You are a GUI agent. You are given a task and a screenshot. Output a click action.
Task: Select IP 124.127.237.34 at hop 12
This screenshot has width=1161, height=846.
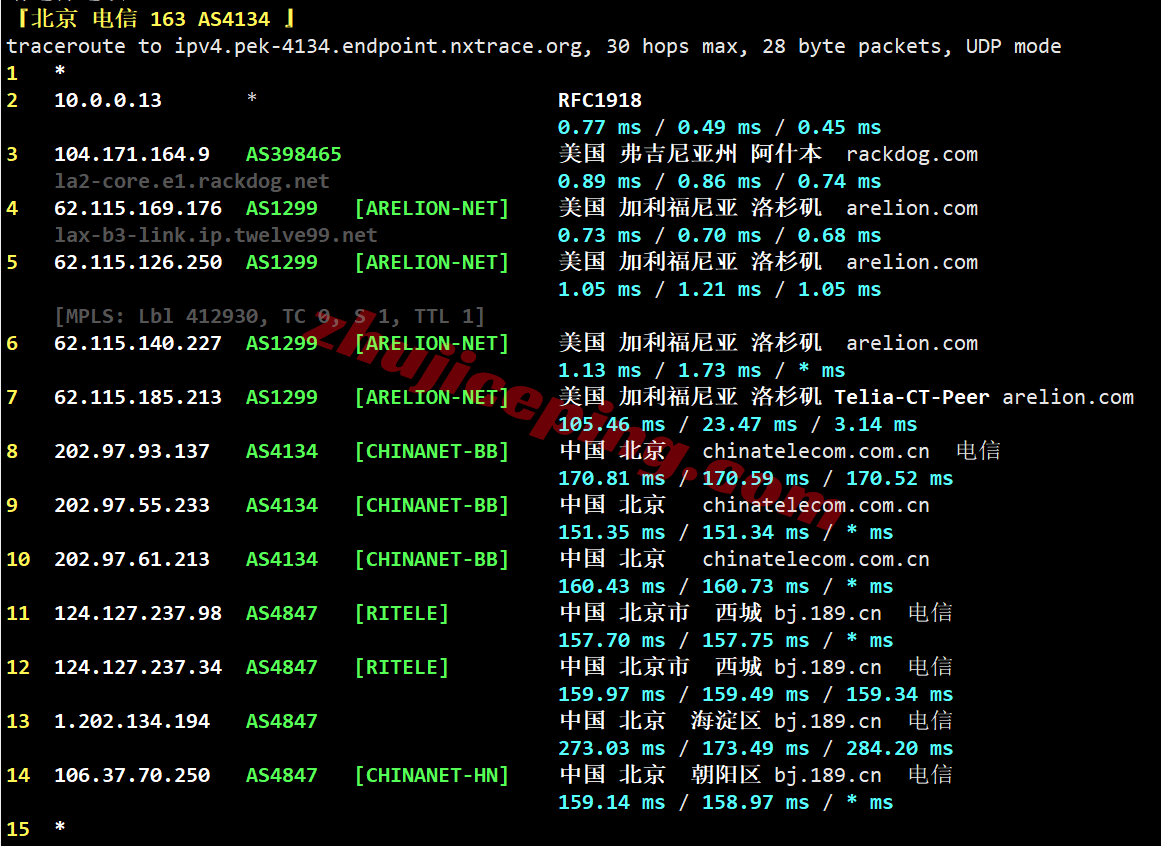click(138, 668)
